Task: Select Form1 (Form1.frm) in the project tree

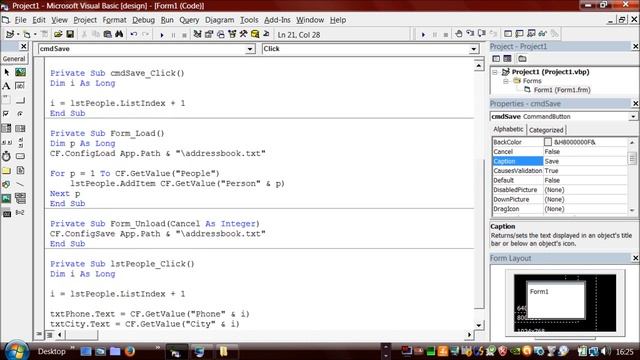Action: coord(562,90)
